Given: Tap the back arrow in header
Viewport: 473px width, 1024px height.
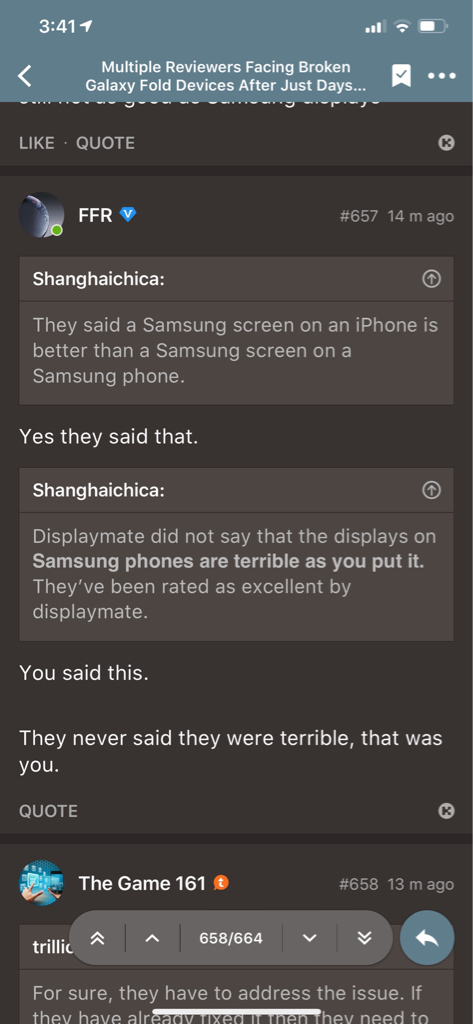Looking at the screenshot, I should click(24, 76).
